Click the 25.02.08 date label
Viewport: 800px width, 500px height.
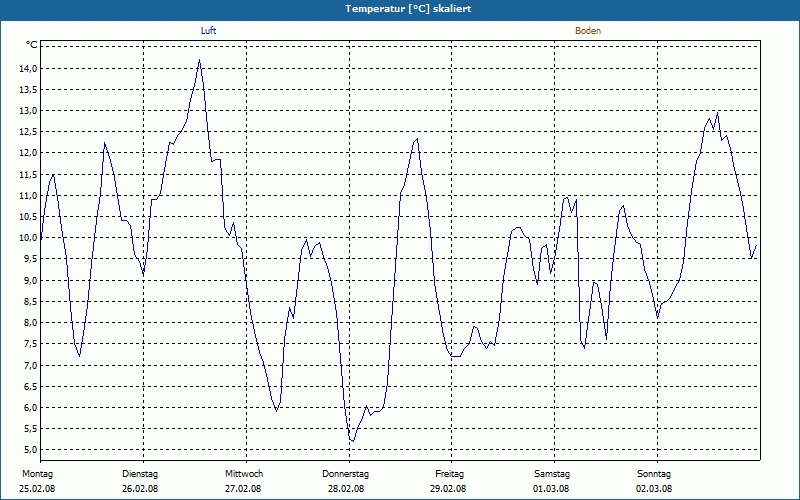(37, 489)
